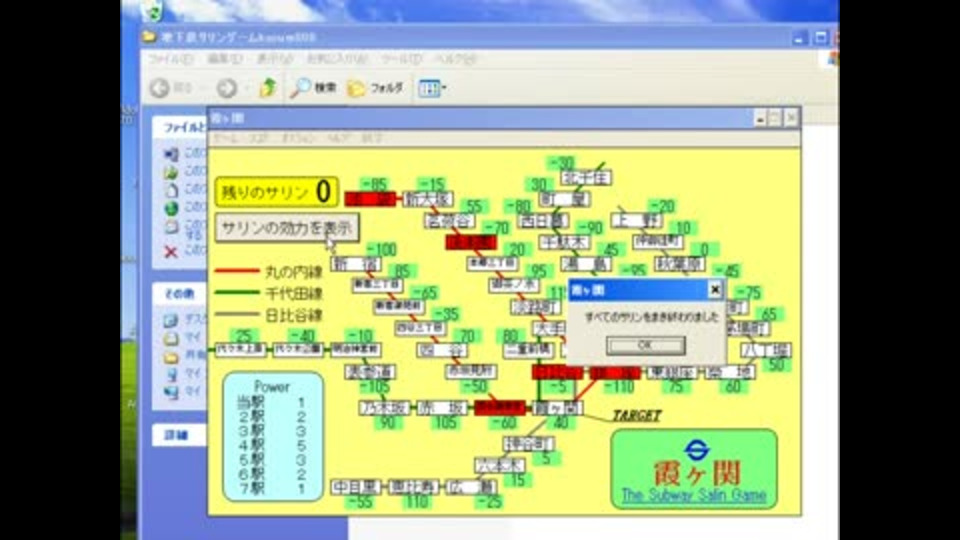960x540 pixels.
Task: Select the 二重橋前 station box
Action: pos(529,350)
